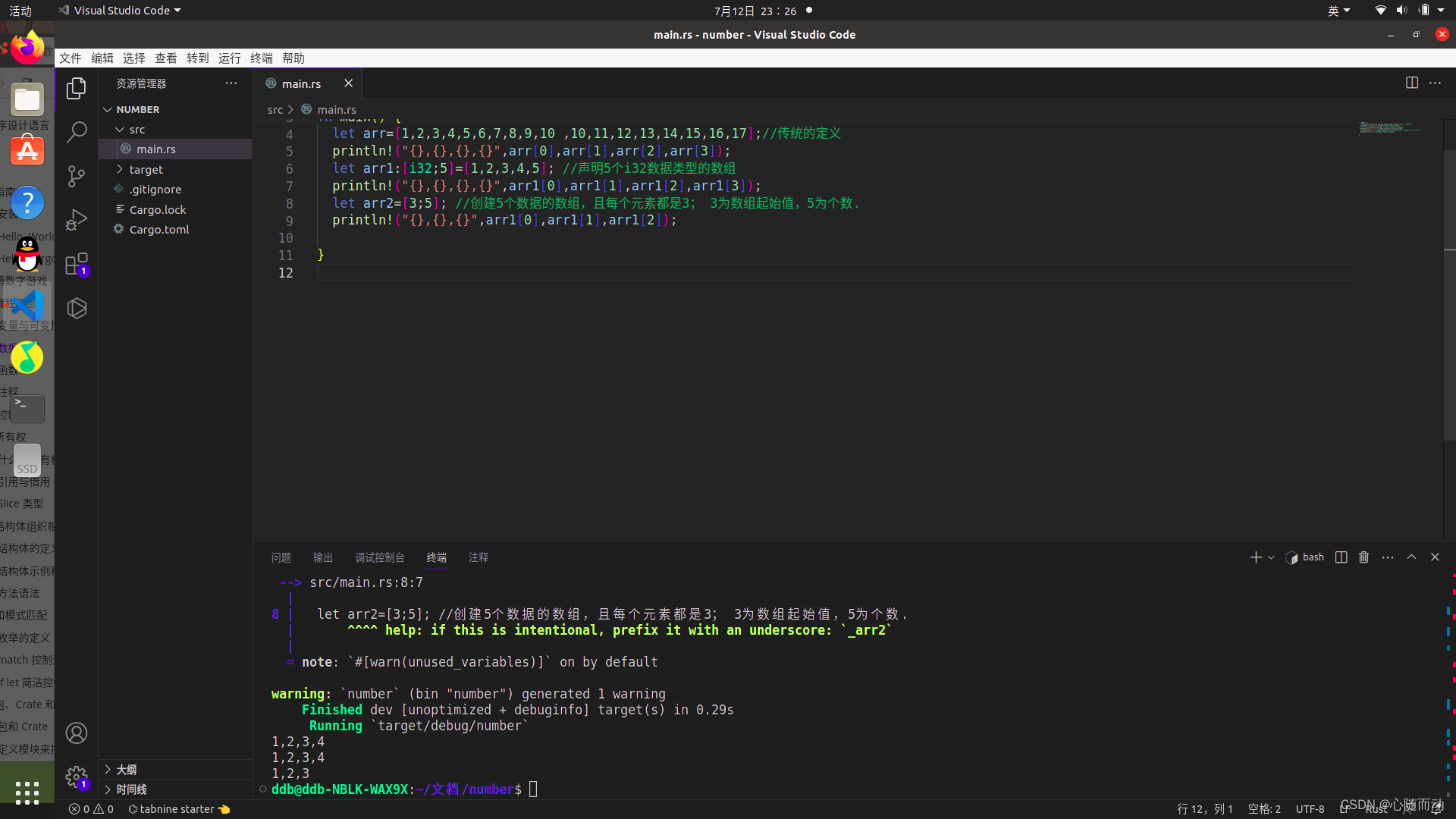The width and height of the screenshot is (1456, 819).
Task: Open the 转到 menu
Action: click(198, 58)
